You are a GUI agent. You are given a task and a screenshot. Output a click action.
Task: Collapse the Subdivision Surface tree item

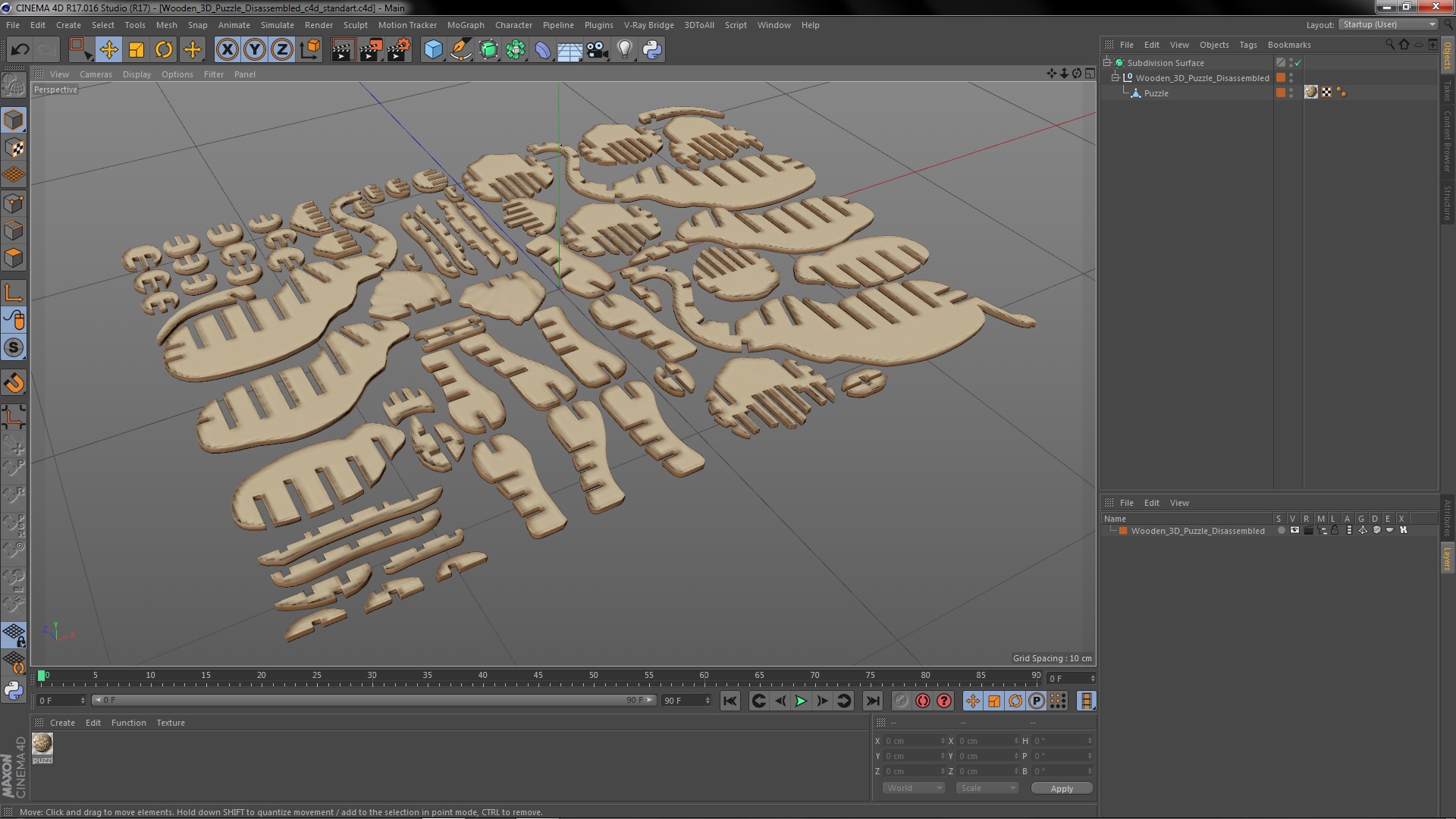pyautogui.click(x=1107, y=62)
